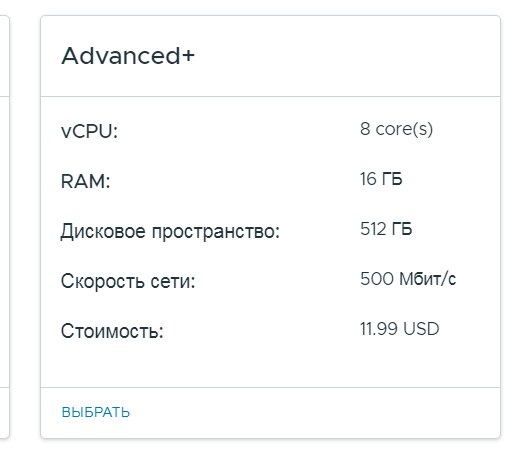Click the divider line above ВЫБРАТЬ

270,387
